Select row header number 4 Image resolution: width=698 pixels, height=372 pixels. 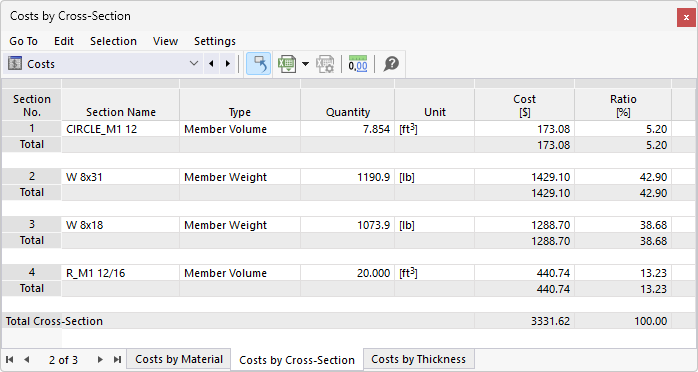pos(32,273)
